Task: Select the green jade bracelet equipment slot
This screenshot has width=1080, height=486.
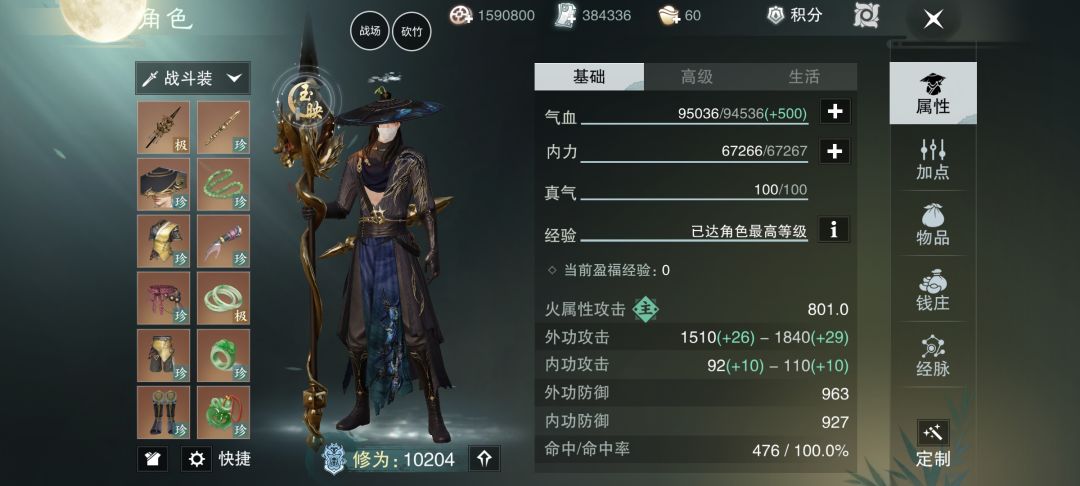Action: coord(223,298)
